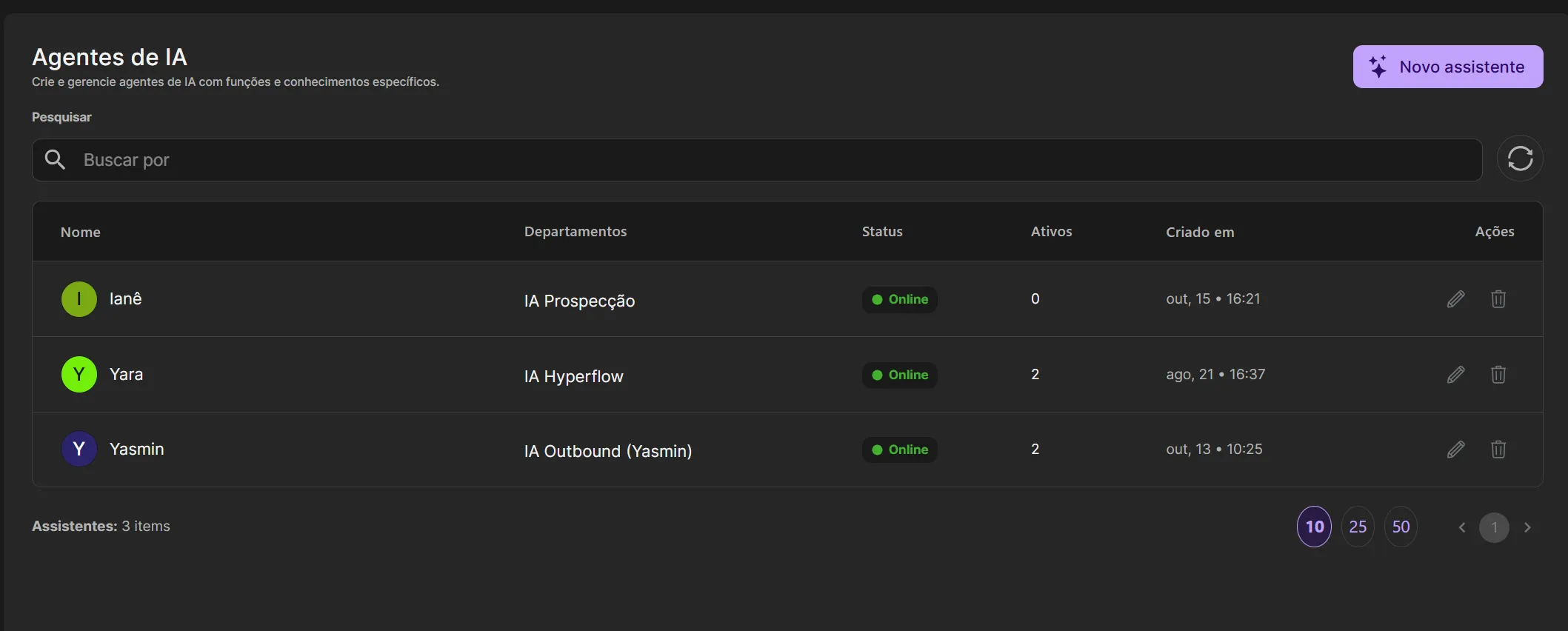Delete Yasmin using the trash icon

pyautogui.click(x=1498, y=450)
